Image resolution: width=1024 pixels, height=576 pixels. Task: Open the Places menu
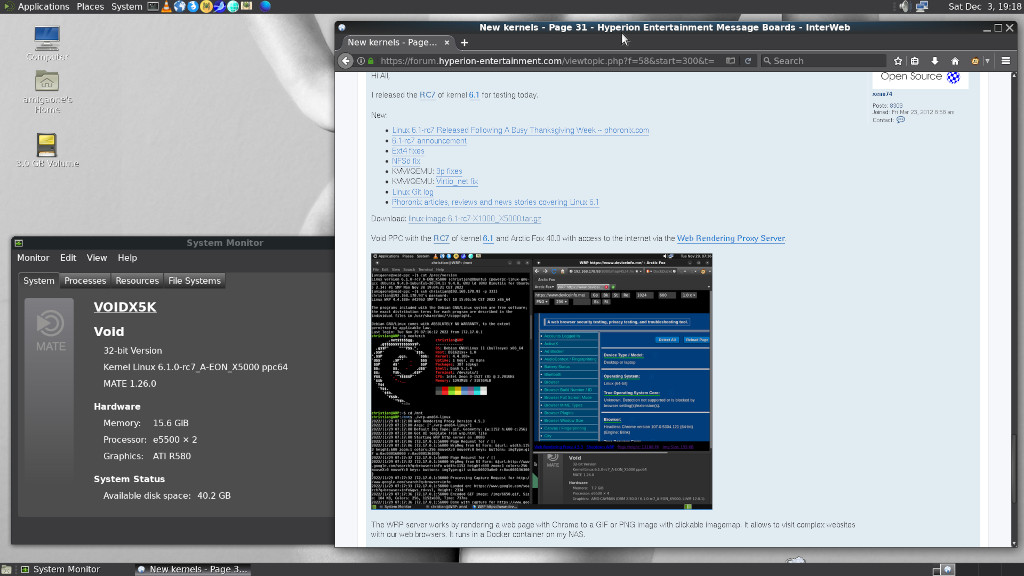pyautogui.click(x=90, y=7)
